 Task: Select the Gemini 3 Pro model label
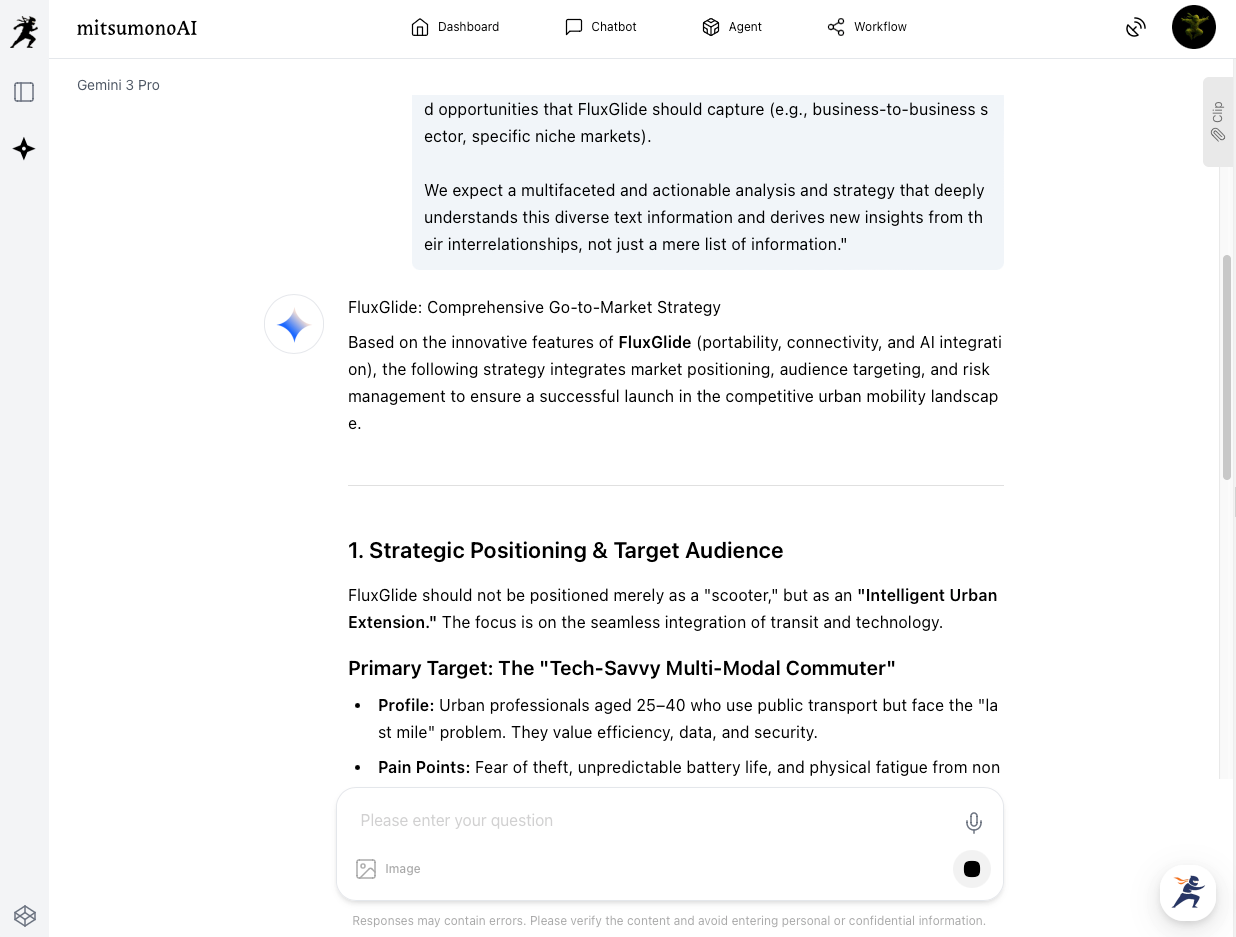(x=118, y=85)
